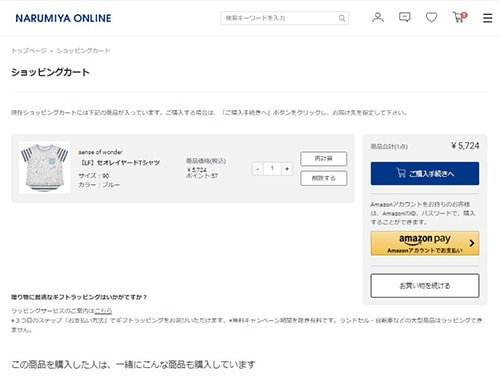500x378 pixels.
Task: Click the カラー：ブルー color text
Action: click(x=99, y=185)
